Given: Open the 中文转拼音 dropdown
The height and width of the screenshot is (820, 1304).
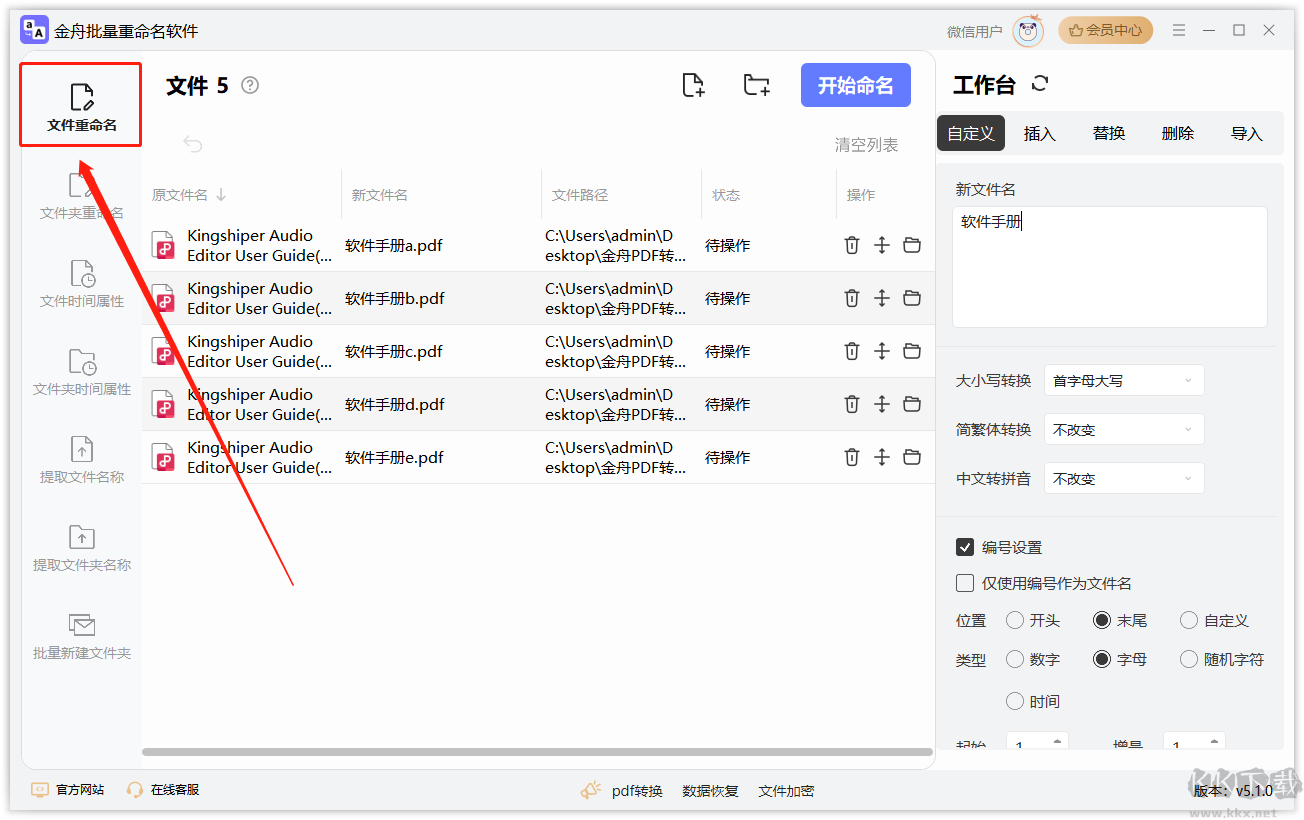Looking at the screenshot, I should point(1123,478).
